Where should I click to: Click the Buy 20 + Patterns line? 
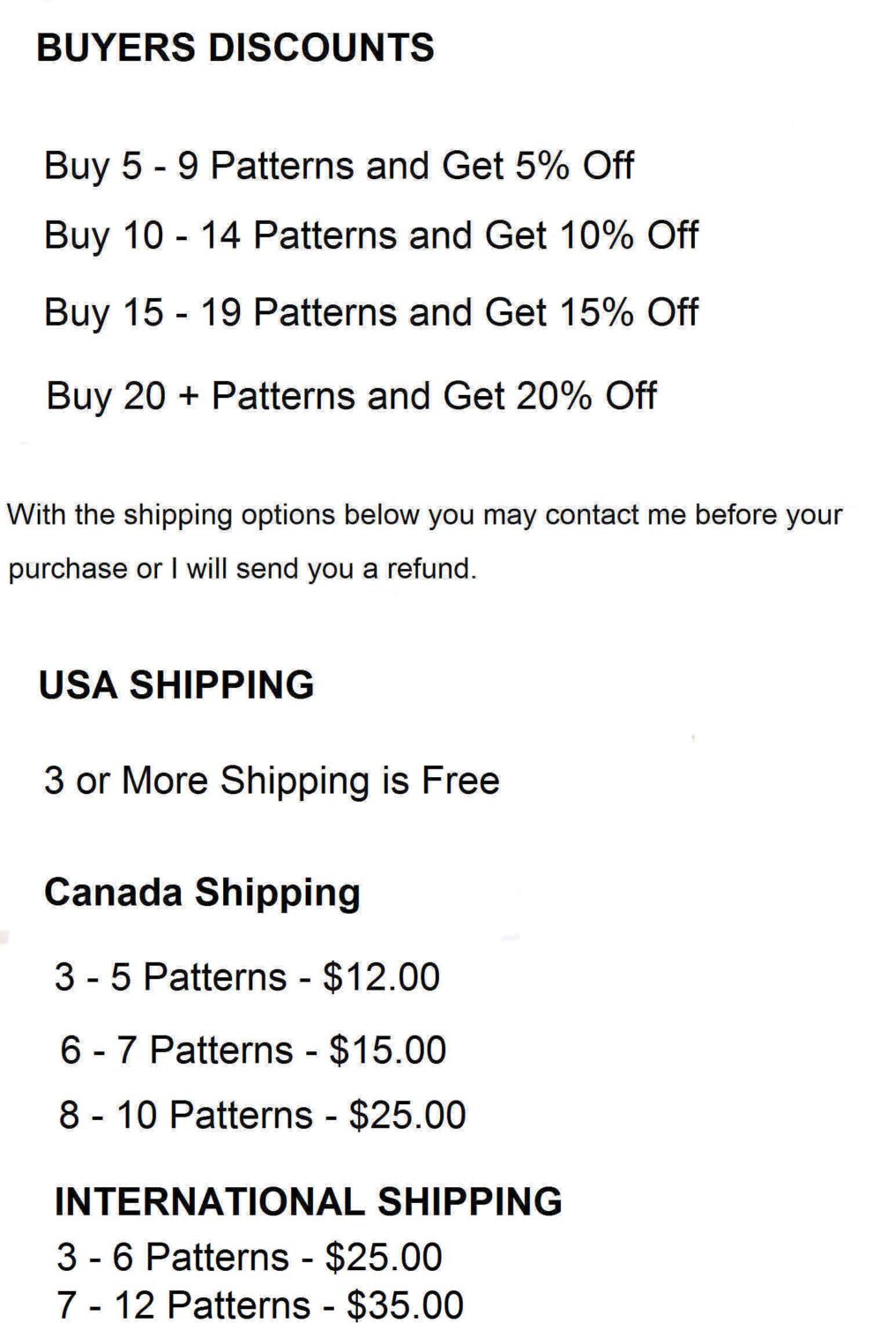[x=351, y=396]
